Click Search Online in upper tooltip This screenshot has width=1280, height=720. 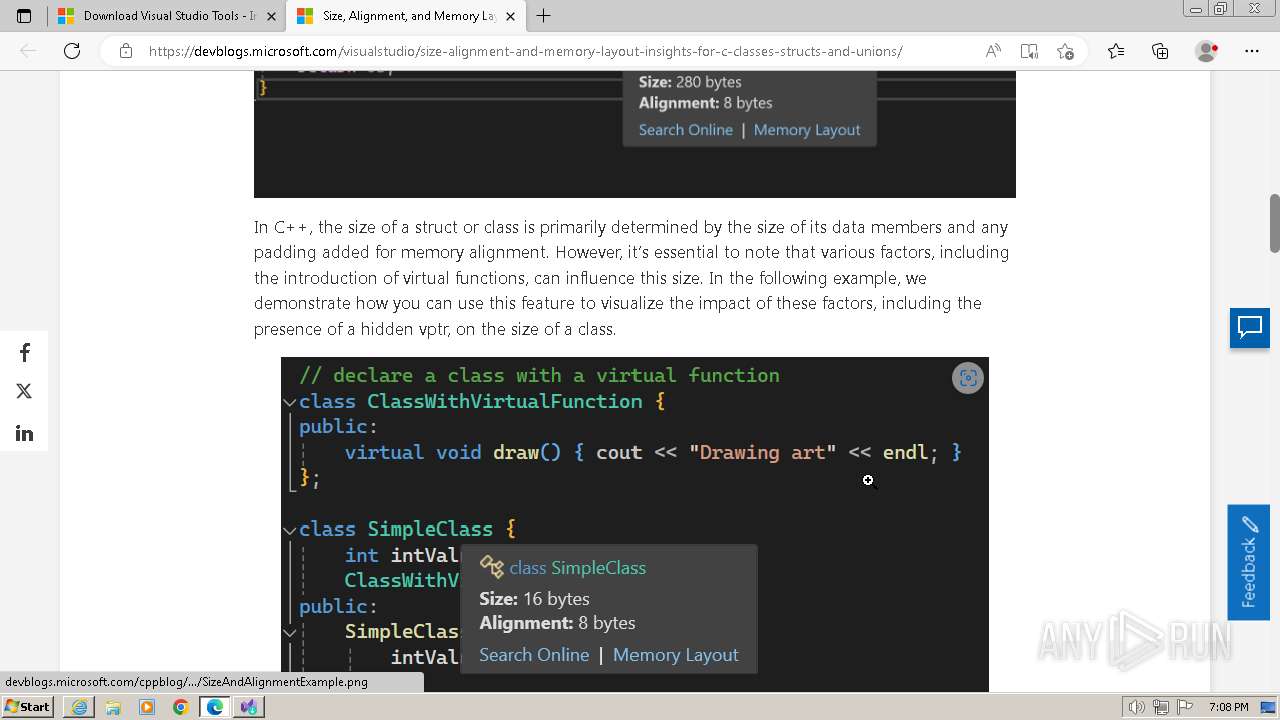coord(686,130)
